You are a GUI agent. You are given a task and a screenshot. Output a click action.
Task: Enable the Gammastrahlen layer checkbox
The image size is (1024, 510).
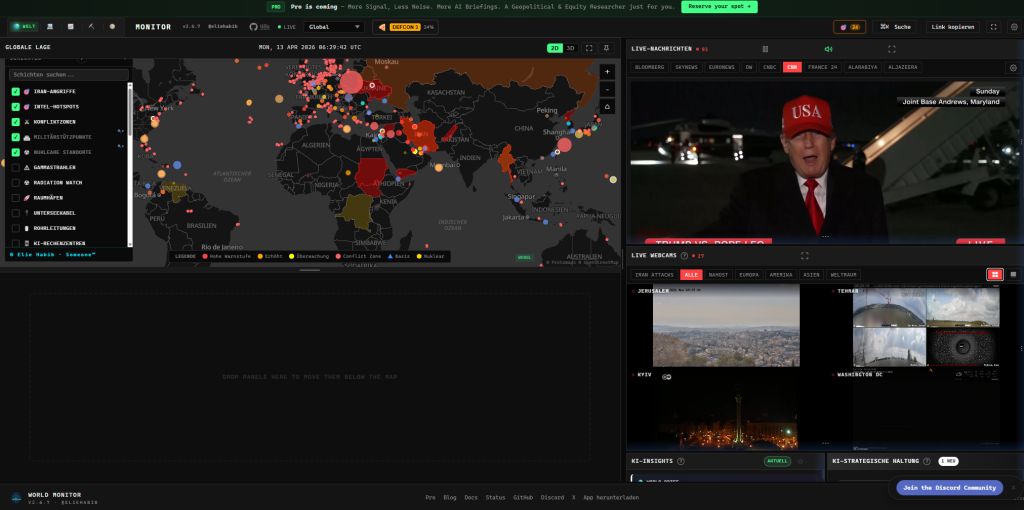pyautogui.click(x=16, y=167)
